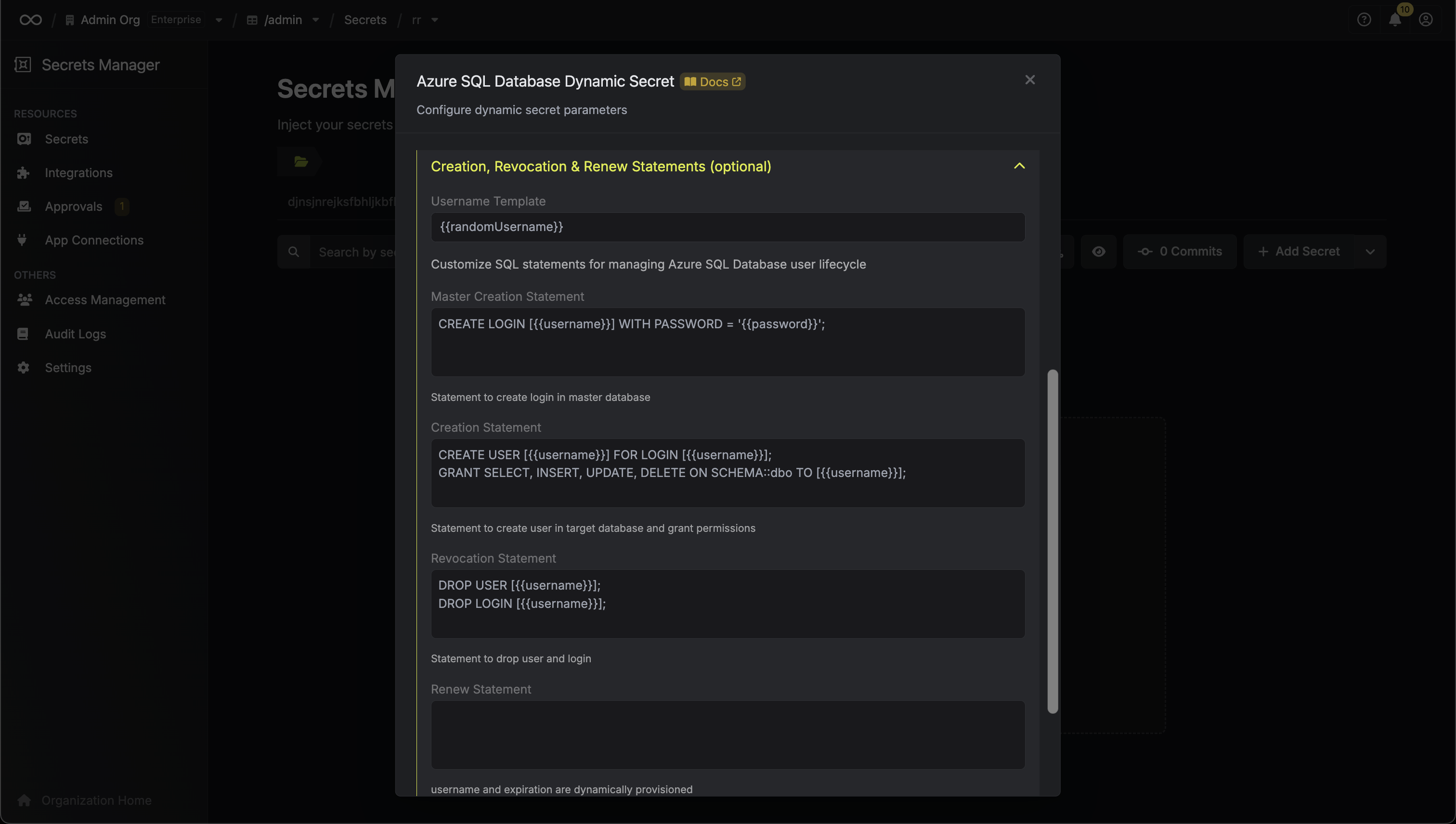Click the 'Configure dynamic secret parameters' subtitle

point(521,110)
